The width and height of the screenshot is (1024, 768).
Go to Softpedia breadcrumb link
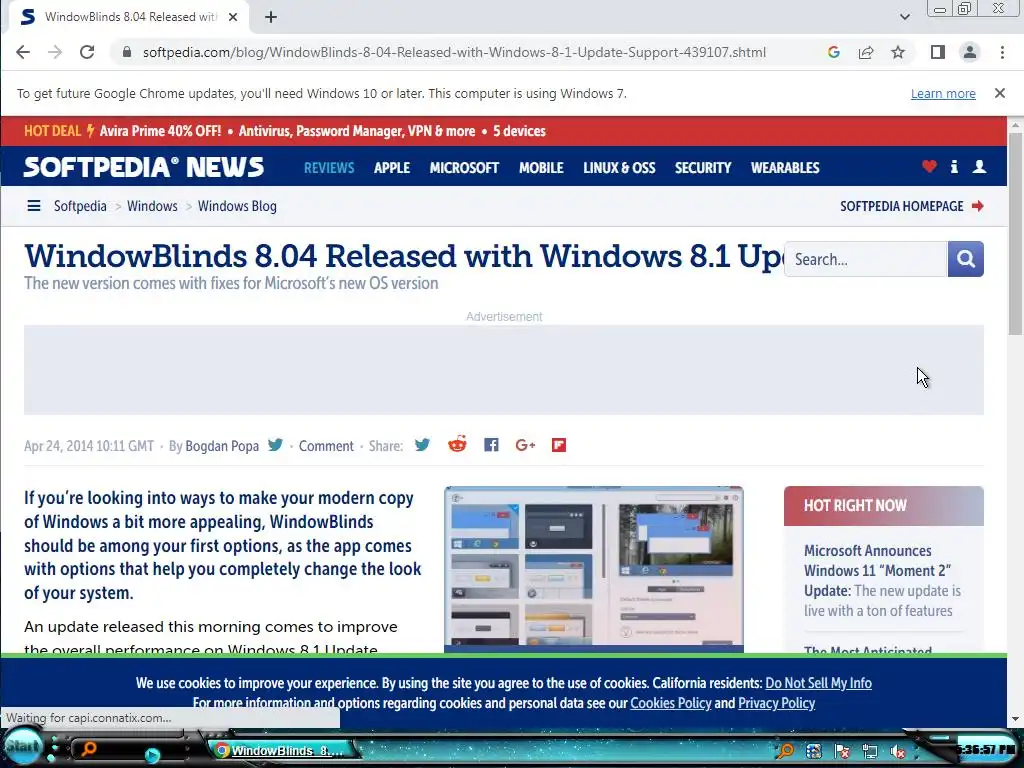[x=80, y=206]
